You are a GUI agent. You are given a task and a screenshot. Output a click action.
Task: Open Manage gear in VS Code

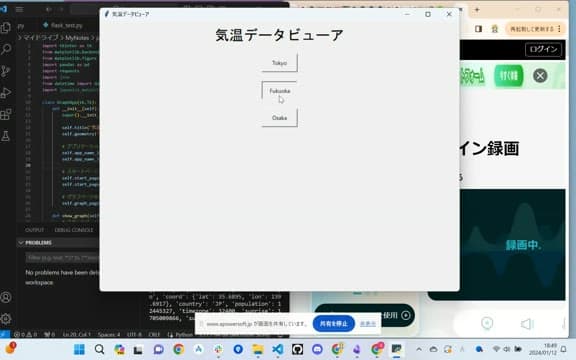pyautogui.click(x=6, y=318)
